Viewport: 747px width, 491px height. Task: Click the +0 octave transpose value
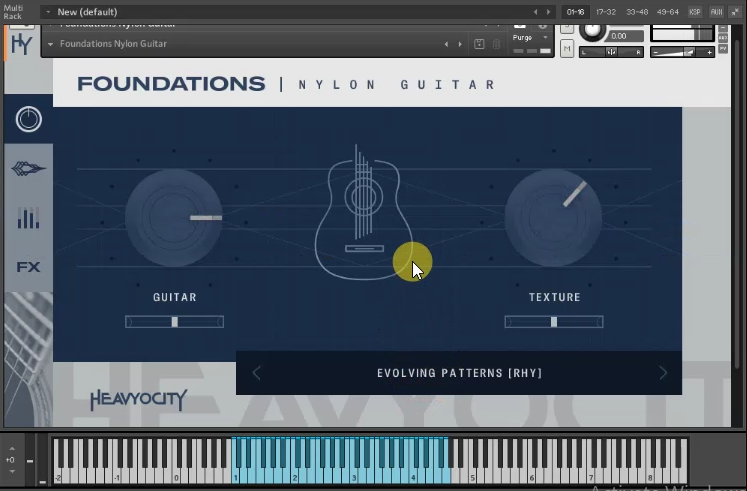coord(10,460)
